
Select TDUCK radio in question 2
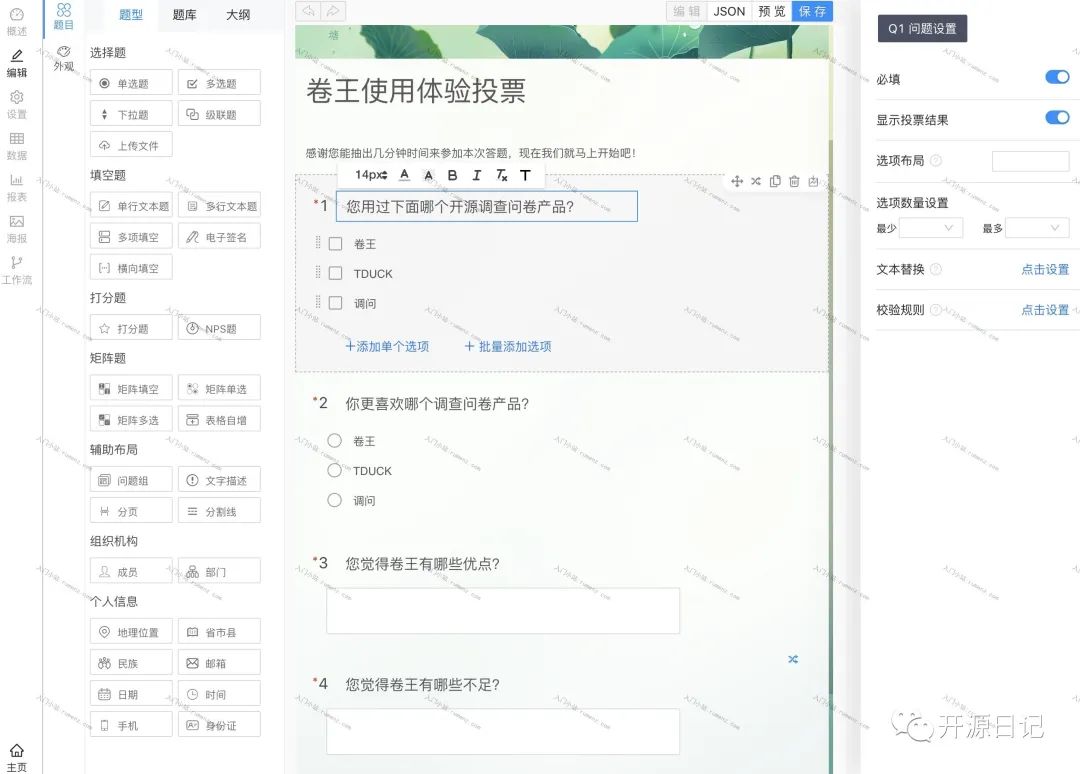(x=335, y=470)
